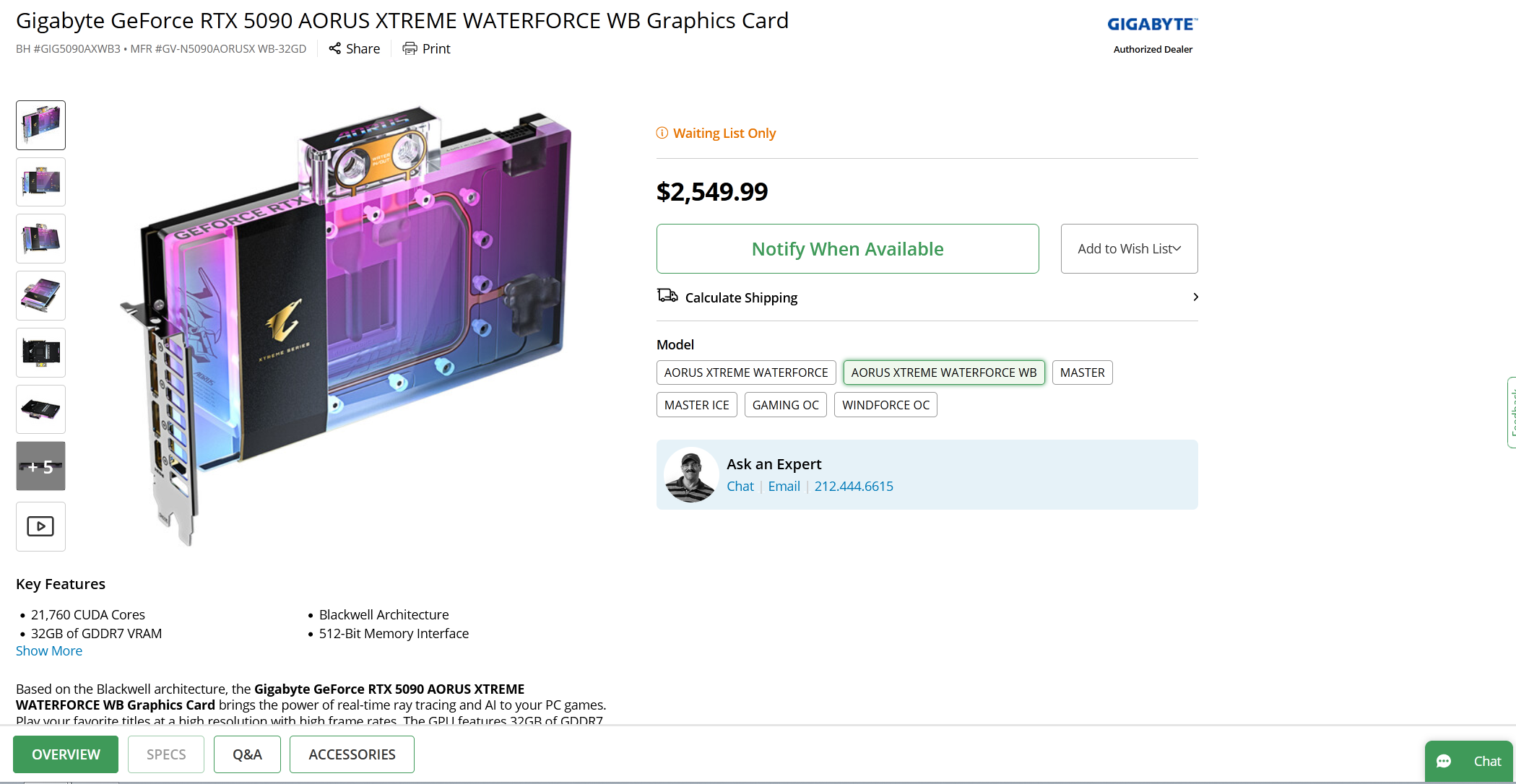Open live Chat bubble button
Screen dimensions: 1516x784
pyautogui.click(x=1468, y=761)
